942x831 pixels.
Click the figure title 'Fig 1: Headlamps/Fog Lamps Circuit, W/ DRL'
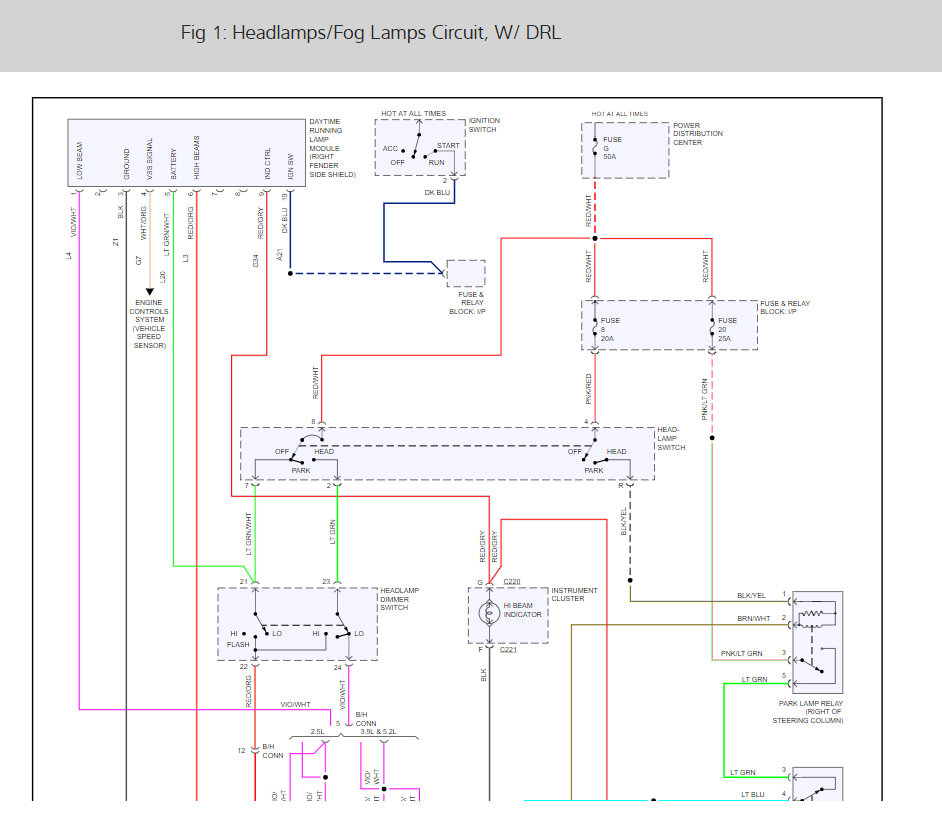coord(371,32)
